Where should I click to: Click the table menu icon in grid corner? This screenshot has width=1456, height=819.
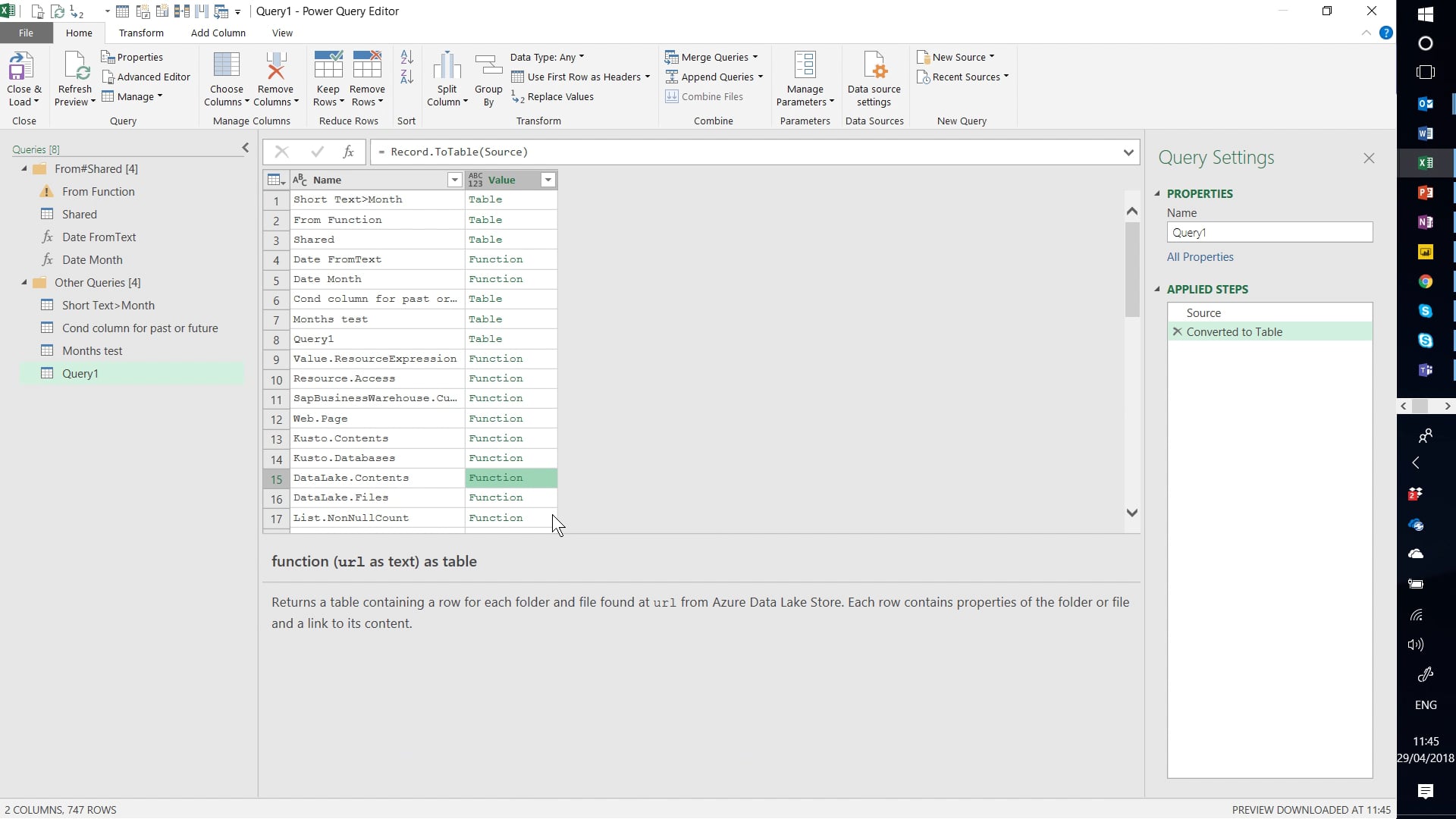(276, 180)
